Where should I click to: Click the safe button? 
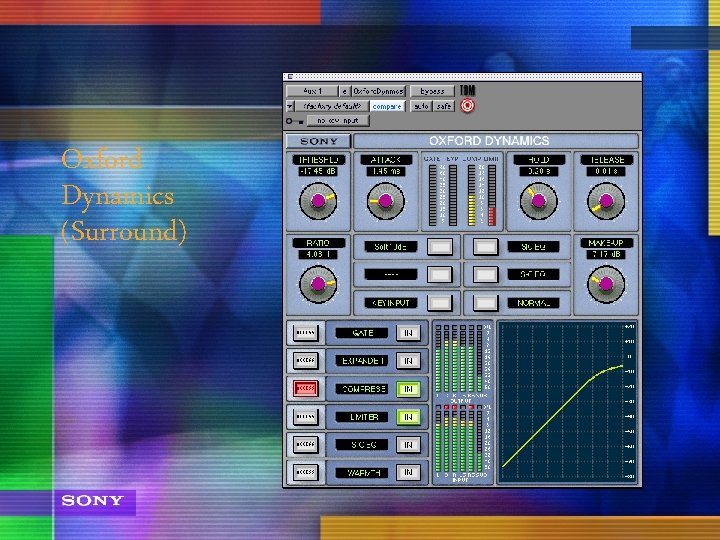click(444, 107)
